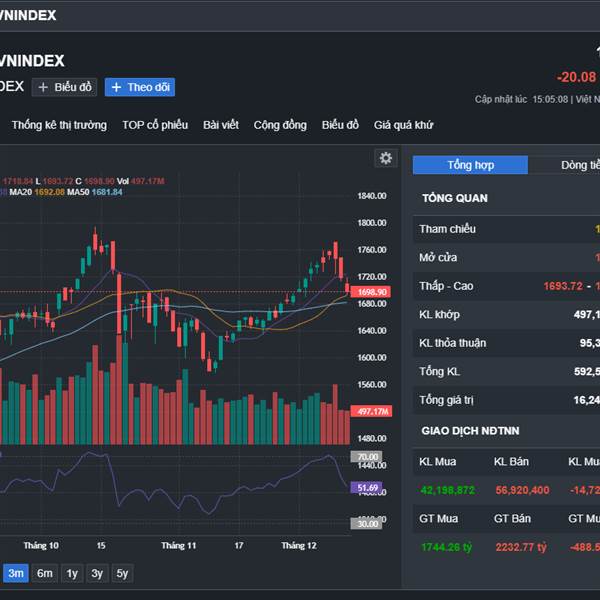The width and height of the screenshot is (600, 600).
Task: Open Biểu đồ tab in navigation
Action: (x=340, y=125)
